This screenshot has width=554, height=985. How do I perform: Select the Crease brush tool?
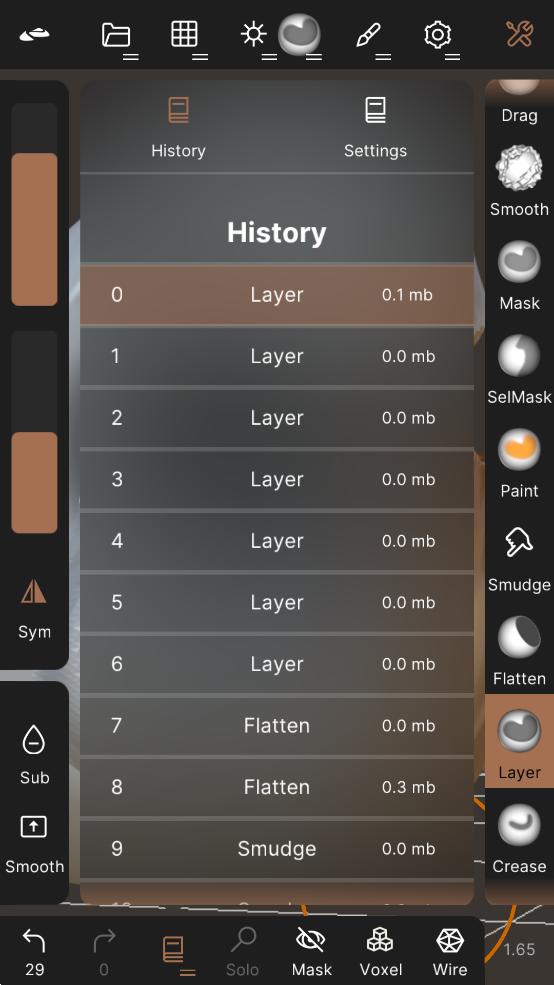(x=519, y=837)
